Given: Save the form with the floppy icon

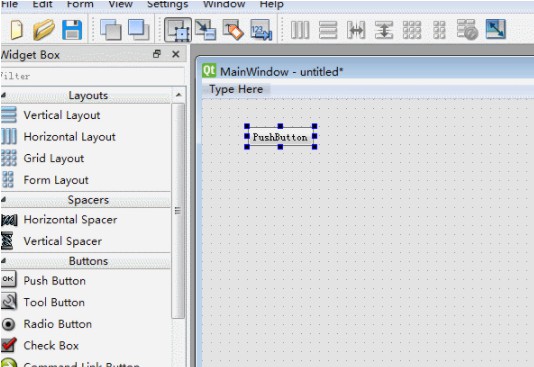Looking at the screenshot, I should (x=72, y=30).
